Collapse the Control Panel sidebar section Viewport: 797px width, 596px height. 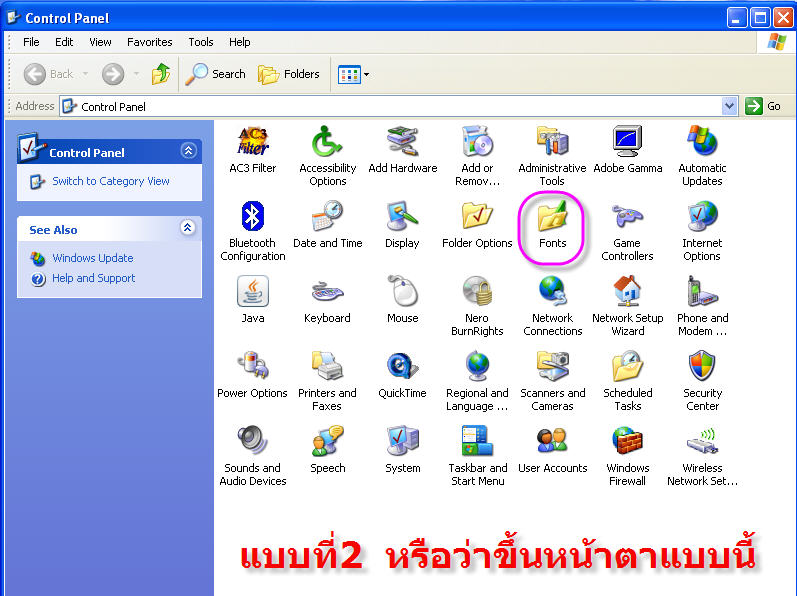pos(189,151)
